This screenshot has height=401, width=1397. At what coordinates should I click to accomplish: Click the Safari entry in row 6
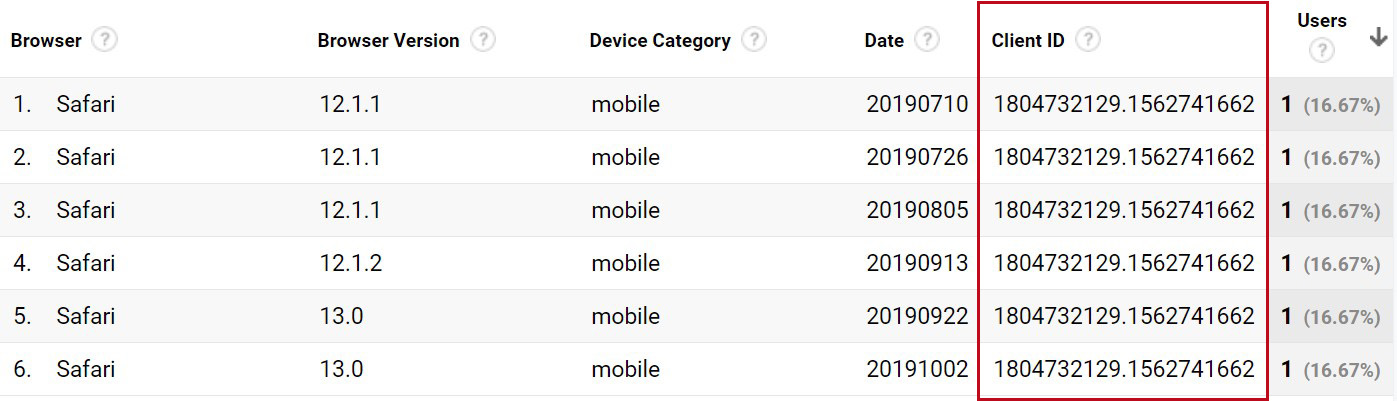[x=85, y=369]
